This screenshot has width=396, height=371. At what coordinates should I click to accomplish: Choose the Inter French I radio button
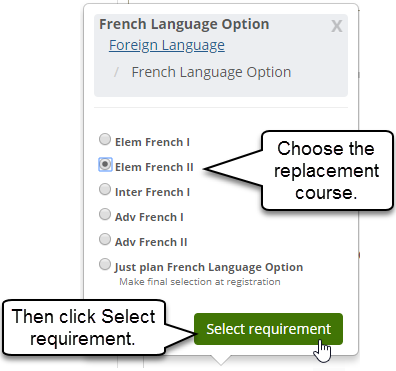point(105,189)
